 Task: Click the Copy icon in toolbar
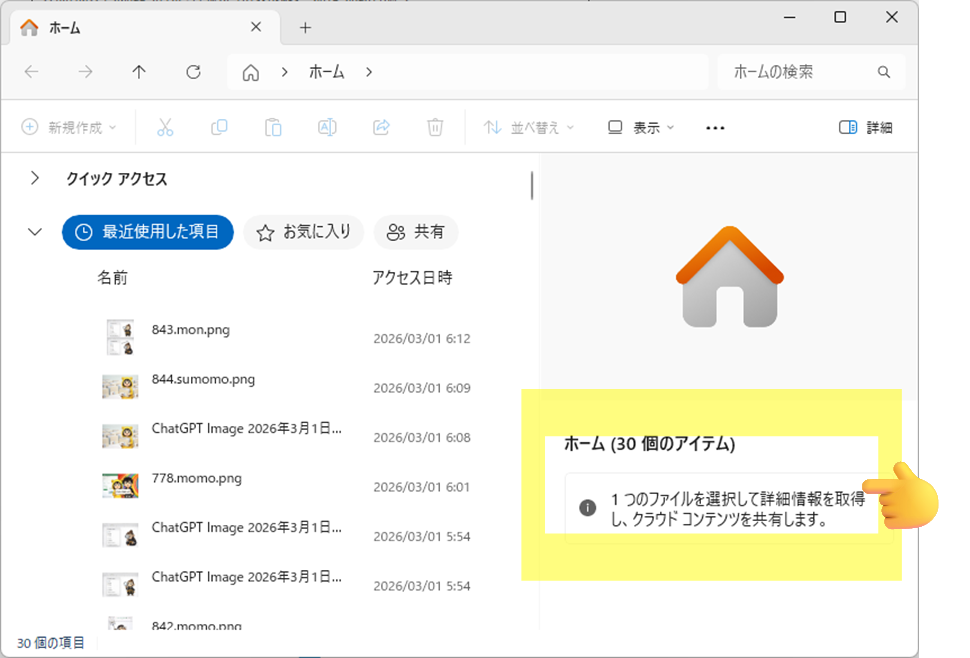pyautogui.click(x=219, y=127)
